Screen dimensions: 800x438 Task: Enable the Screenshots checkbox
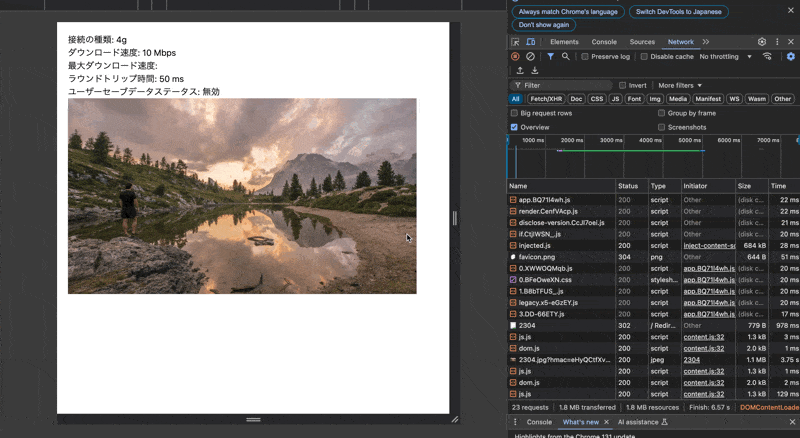pyautogui.click(x=661, y=127)
